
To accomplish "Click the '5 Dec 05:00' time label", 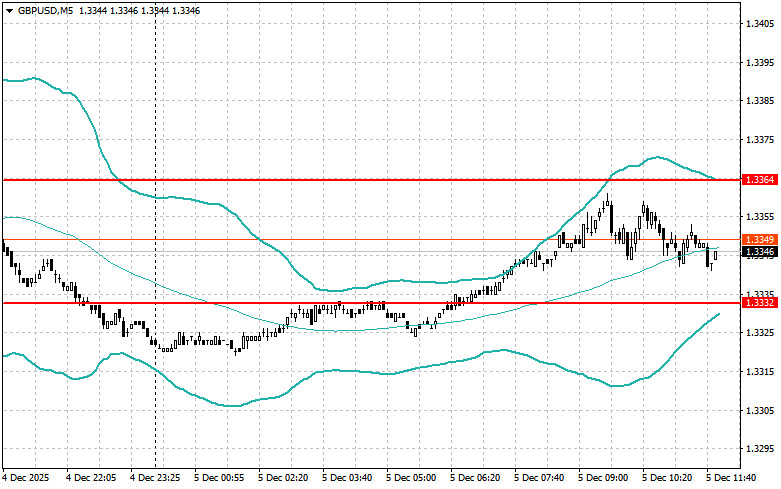I will click(411, 478).
